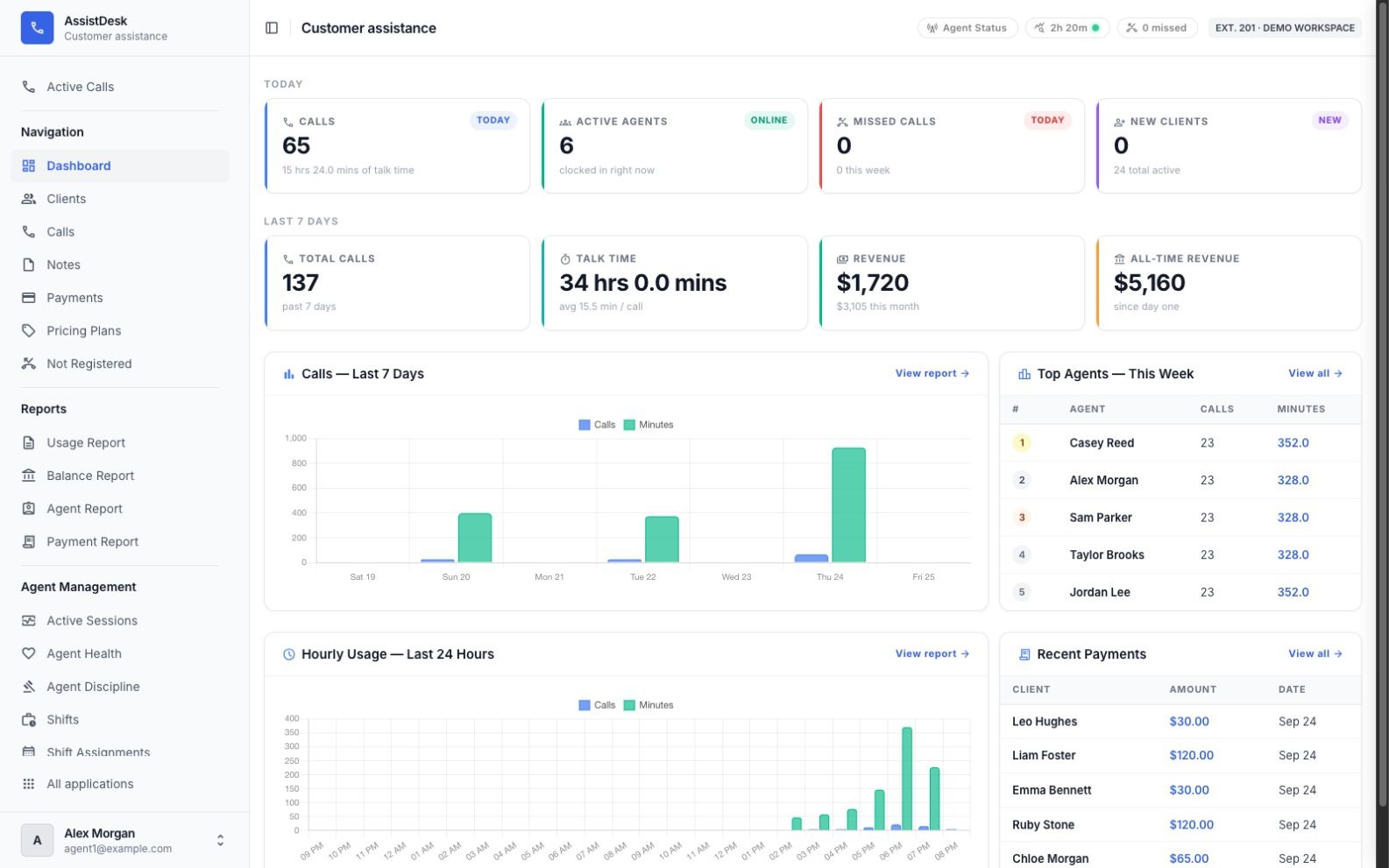Click the Usage Report icon
This screenshot has height=868, width=1389.
click(x=29, y=443)
